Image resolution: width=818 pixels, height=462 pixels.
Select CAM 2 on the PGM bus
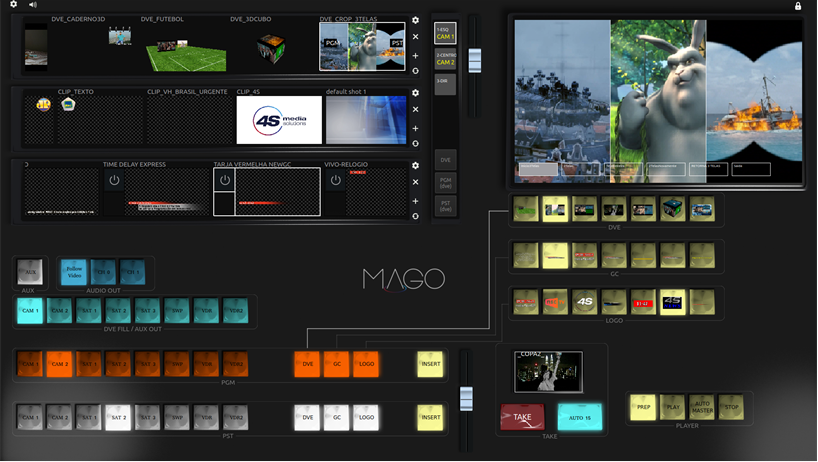click(59, 364)
